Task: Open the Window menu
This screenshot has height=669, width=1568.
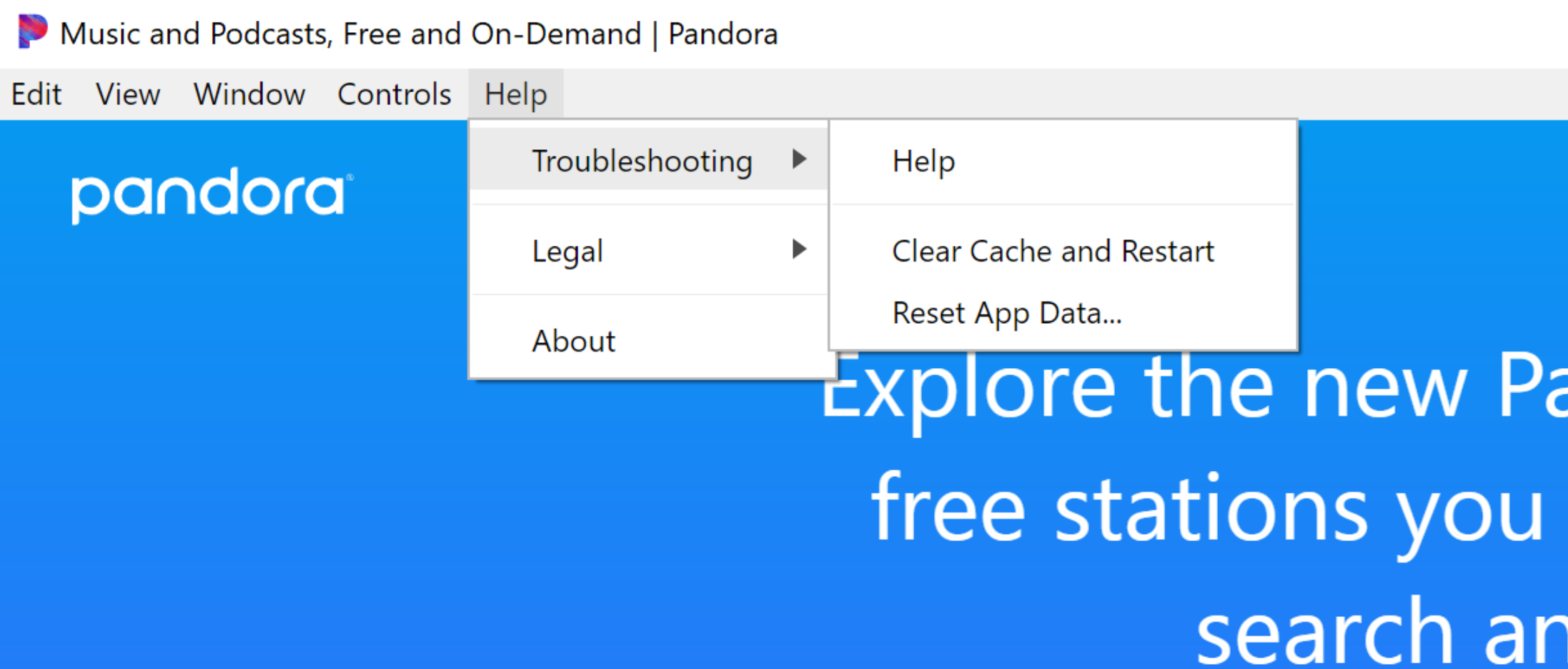Action: (249, 94)
